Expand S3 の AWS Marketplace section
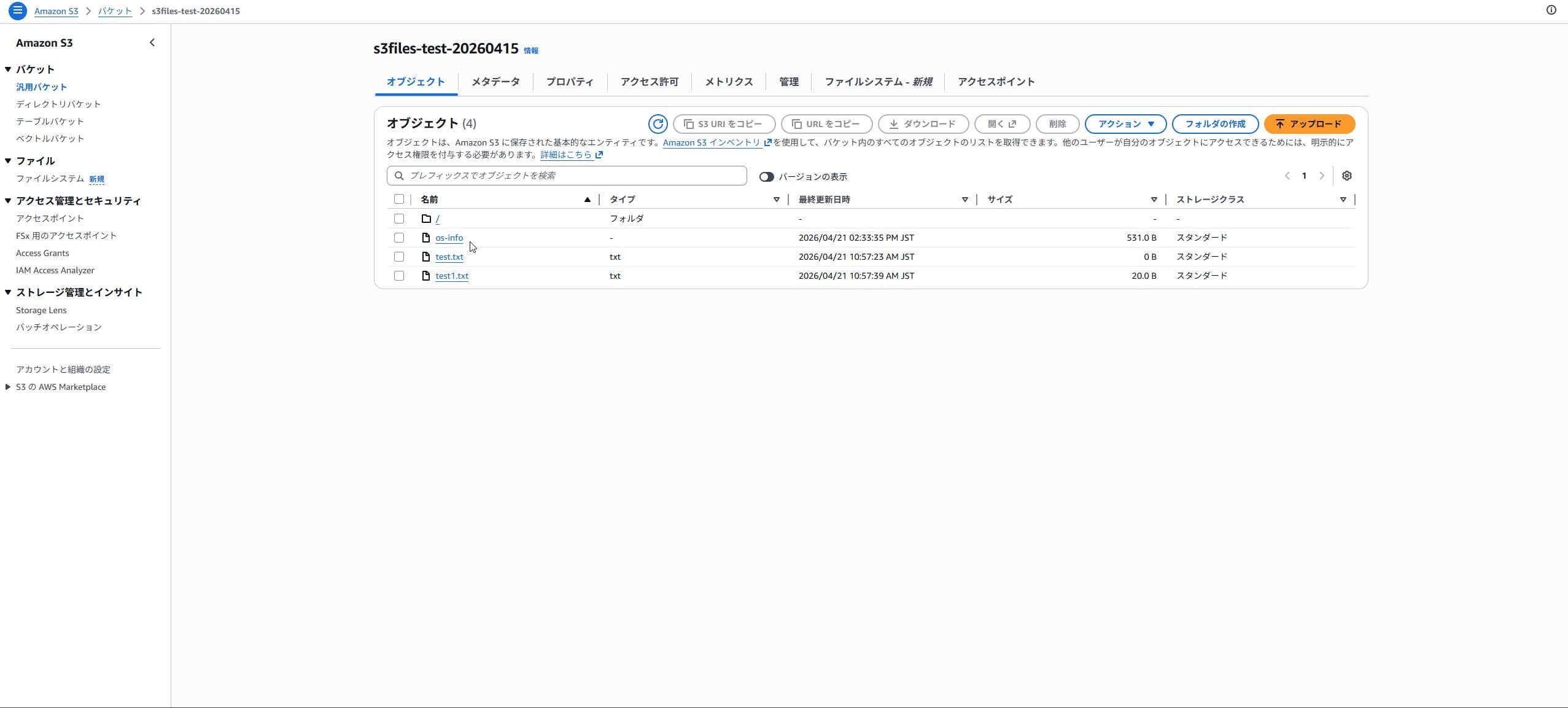Viewport: 1568px width, 708px height. coord(7,387)
